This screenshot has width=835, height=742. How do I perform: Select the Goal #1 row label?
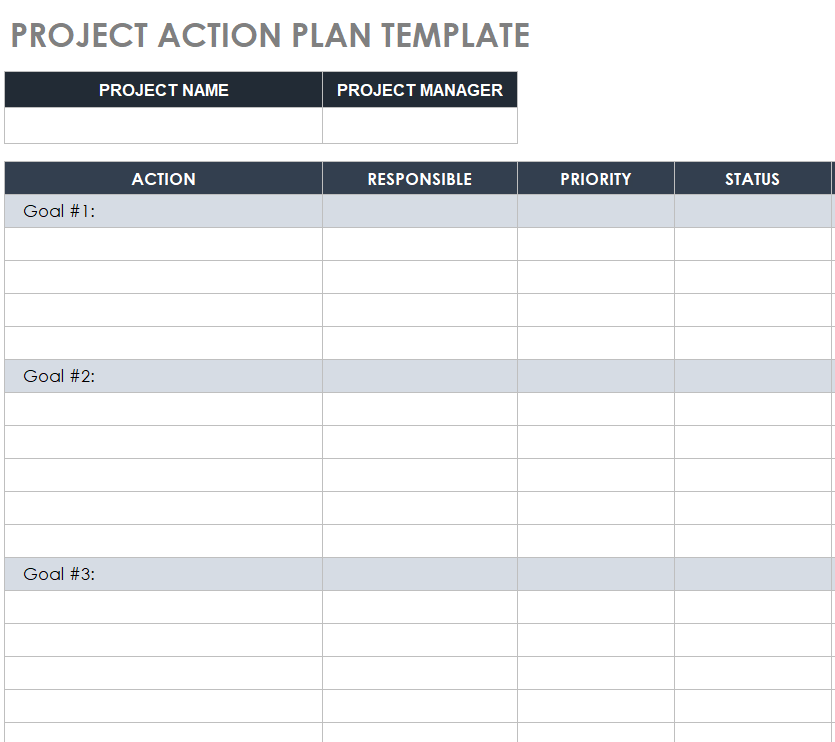(x=60, y=211)
